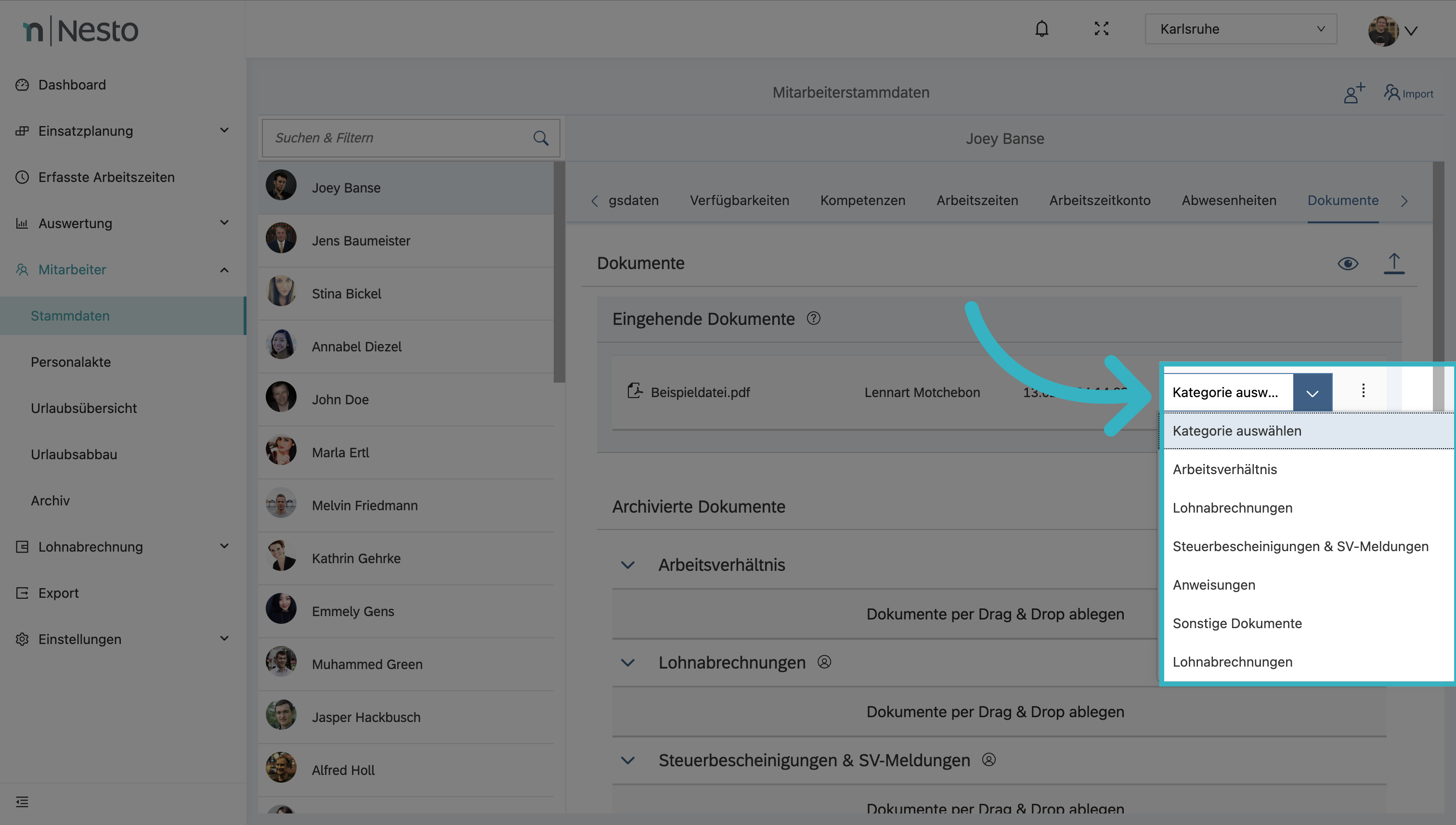Click the add employee icon

(x=1353, y=93)
